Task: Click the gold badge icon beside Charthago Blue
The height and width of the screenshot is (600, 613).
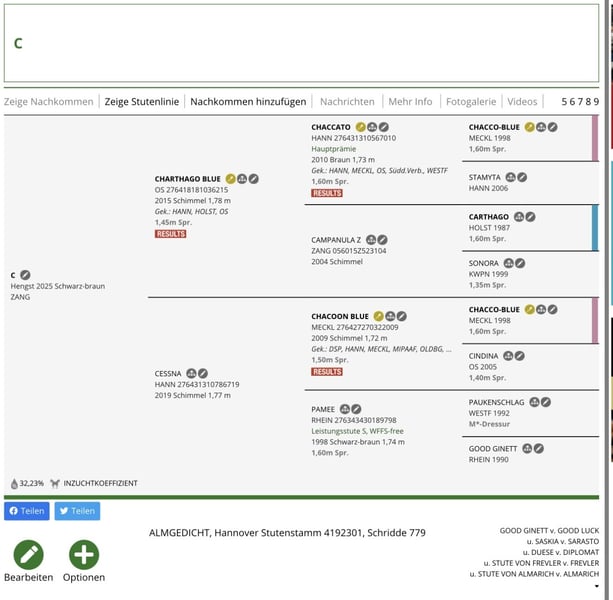Action: pos(231,179)
